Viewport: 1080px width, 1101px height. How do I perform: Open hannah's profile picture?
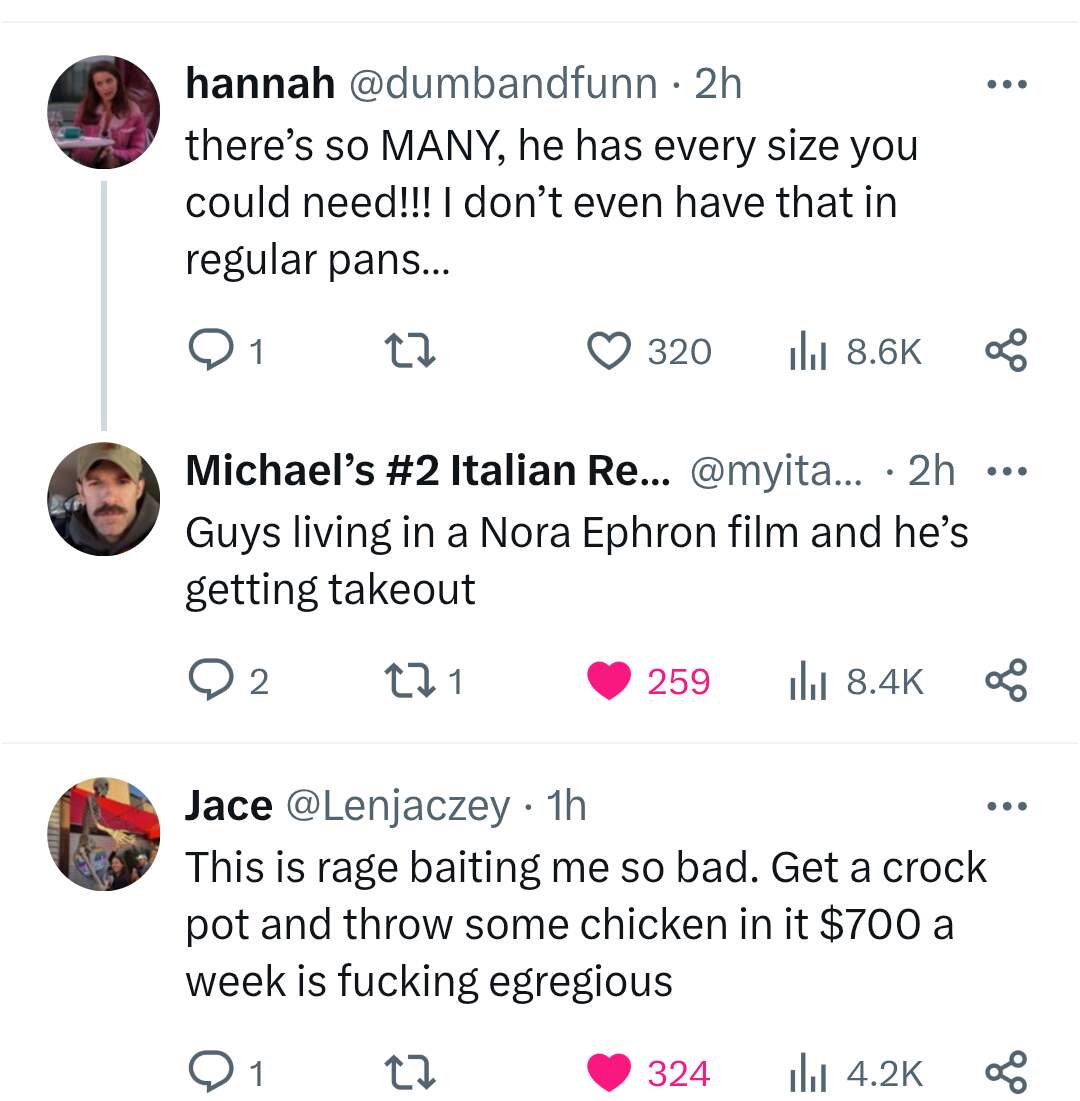click(x=104, y=113)
